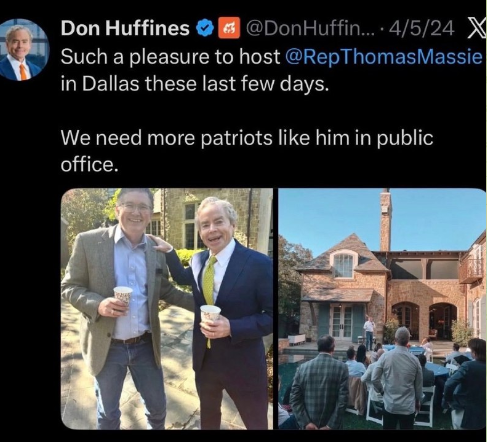Click the speaker standing on the patio
Viewport: 487px width, 442px height.
pos(369,332)
